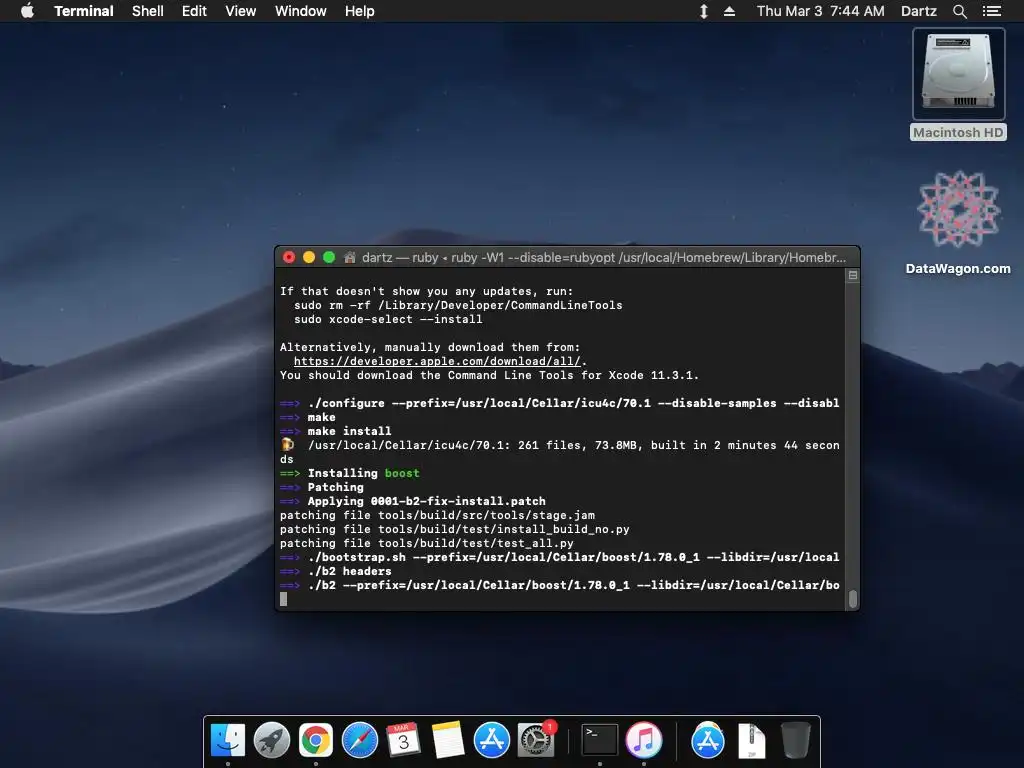Screen dimensions: 1024x768
Task: Open Calendar from the Dock
Action: tap(404, 740)
